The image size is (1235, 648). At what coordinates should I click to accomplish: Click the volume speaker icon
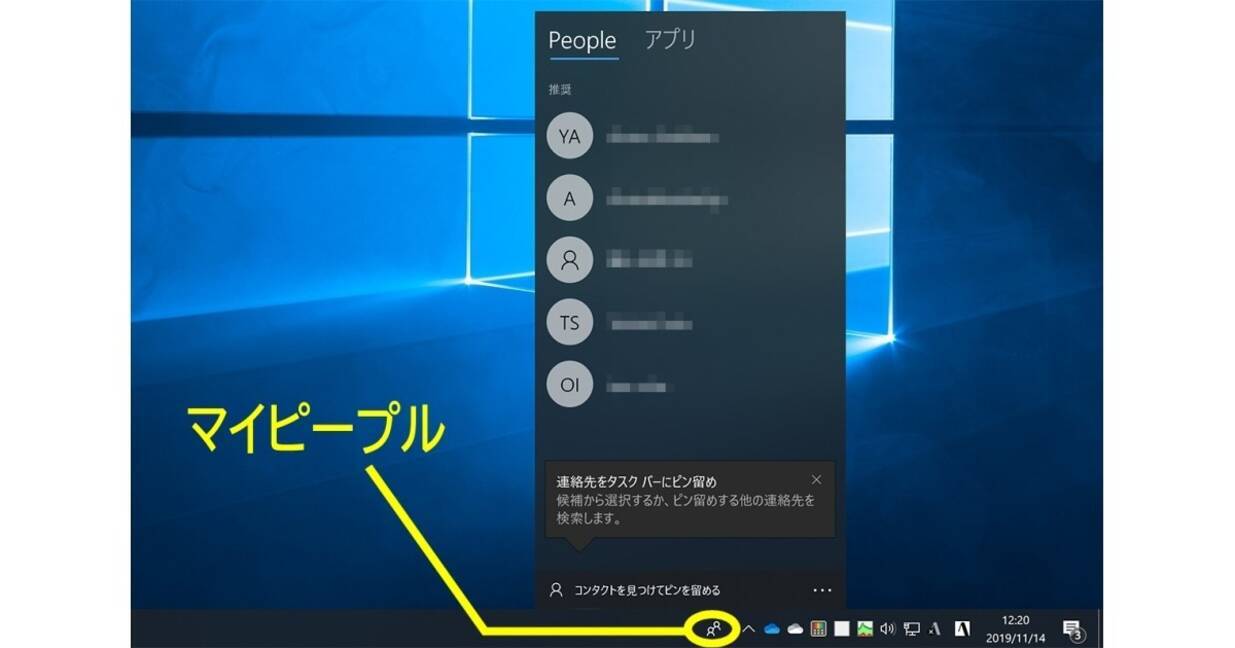click(887, 629)
